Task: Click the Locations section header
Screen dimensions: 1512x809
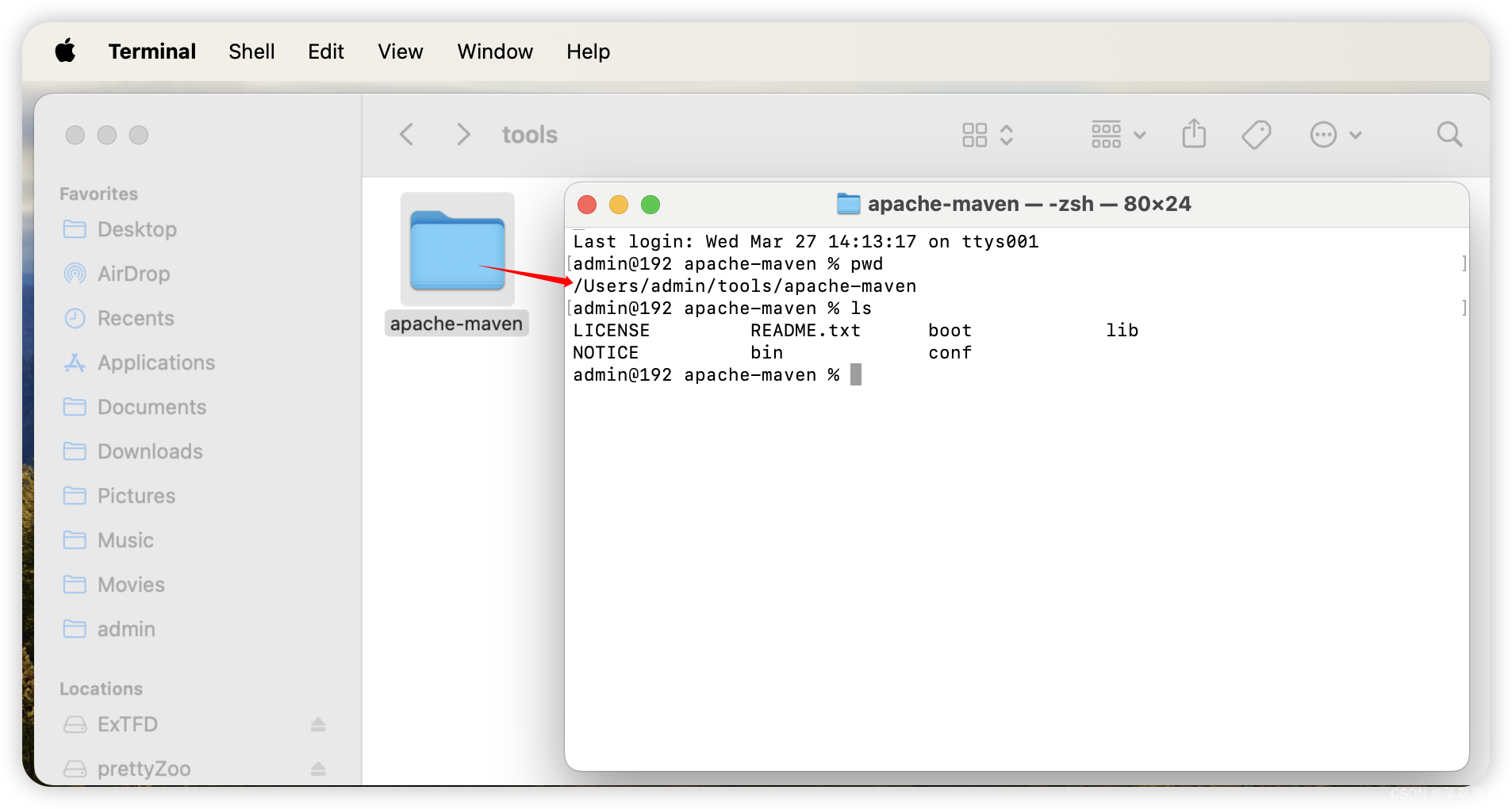Action: point(101,688)
